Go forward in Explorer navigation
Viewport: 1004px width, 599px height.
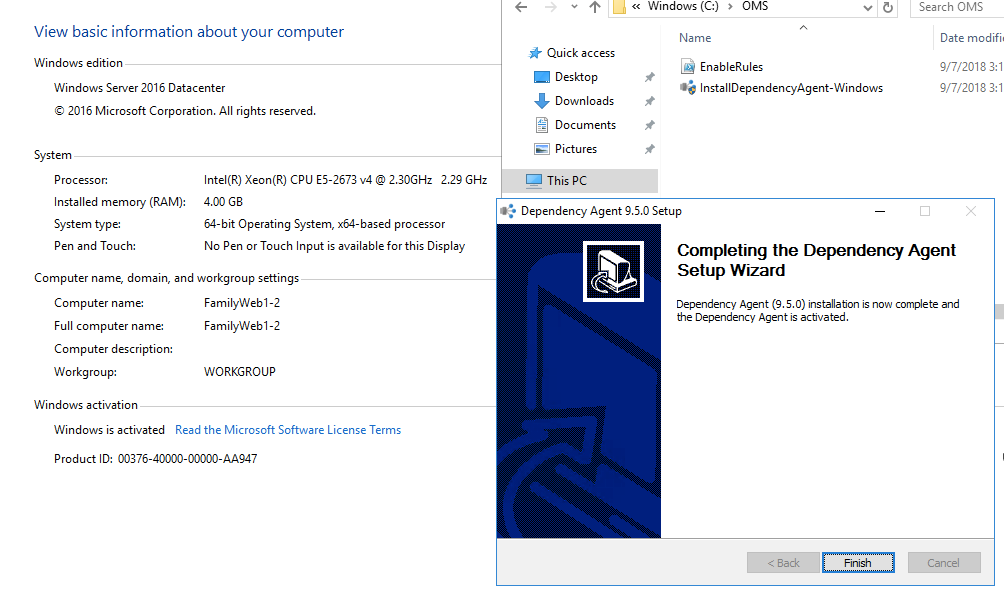551,7
